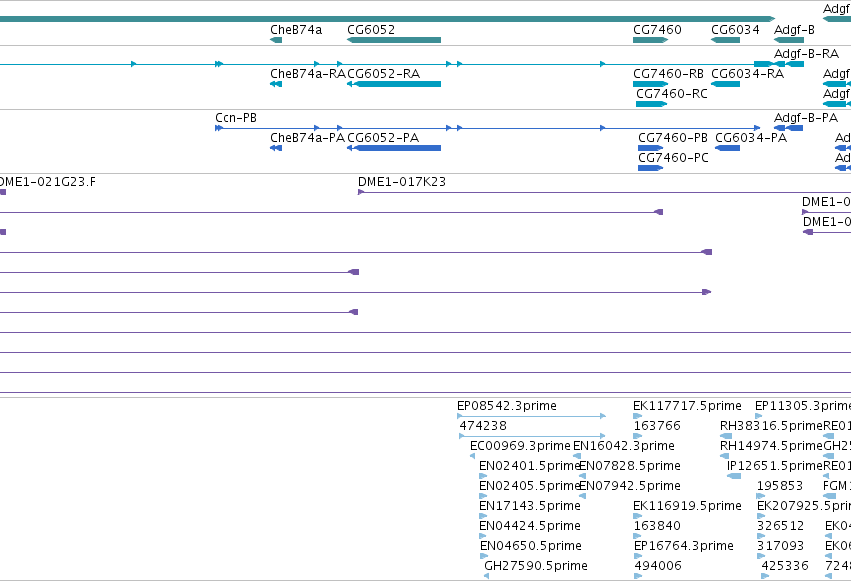The height and width of the screenshot is (581, 851).
Task: Select the DME1-017K23 clone label
Action: click(402, 182)
